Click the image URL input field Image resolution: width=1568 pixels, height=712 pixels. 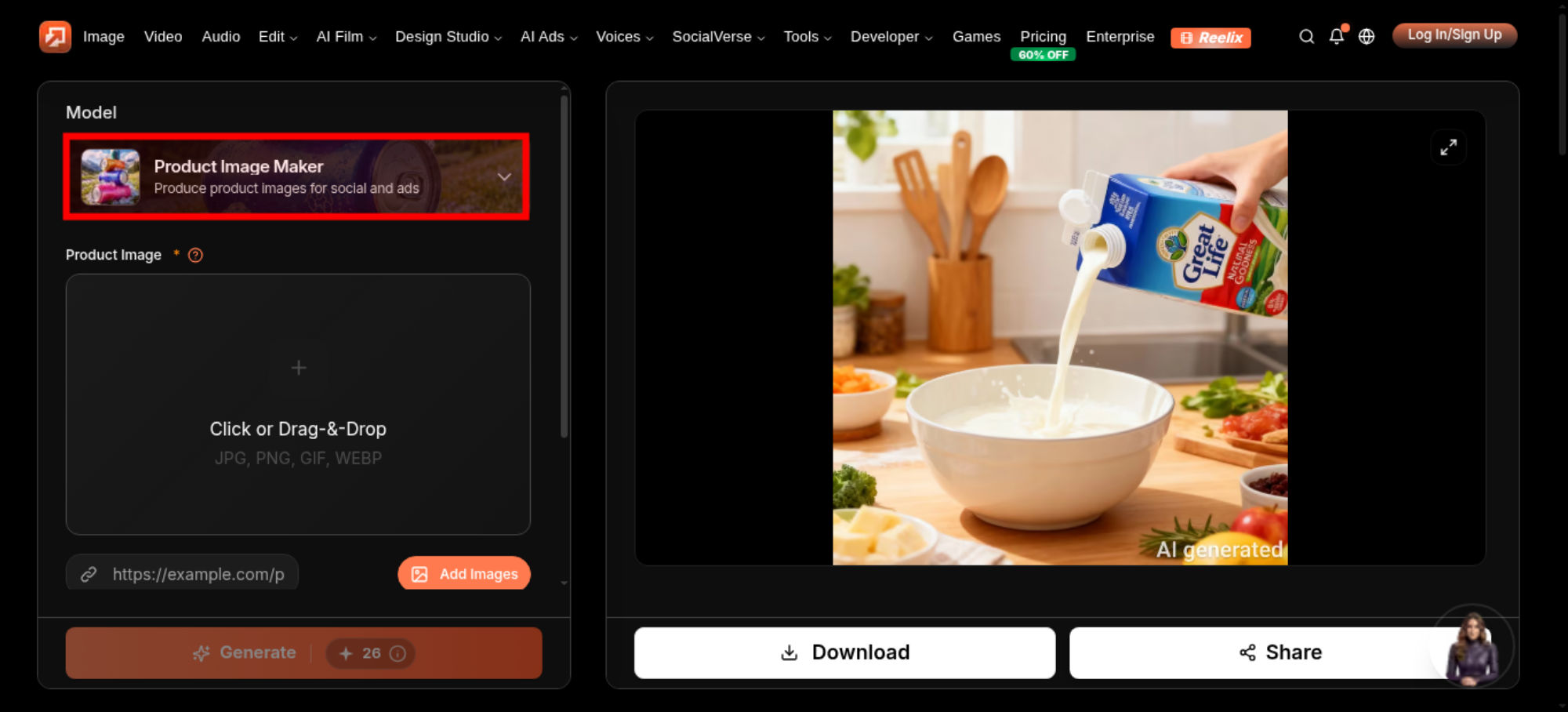point(182,573)
